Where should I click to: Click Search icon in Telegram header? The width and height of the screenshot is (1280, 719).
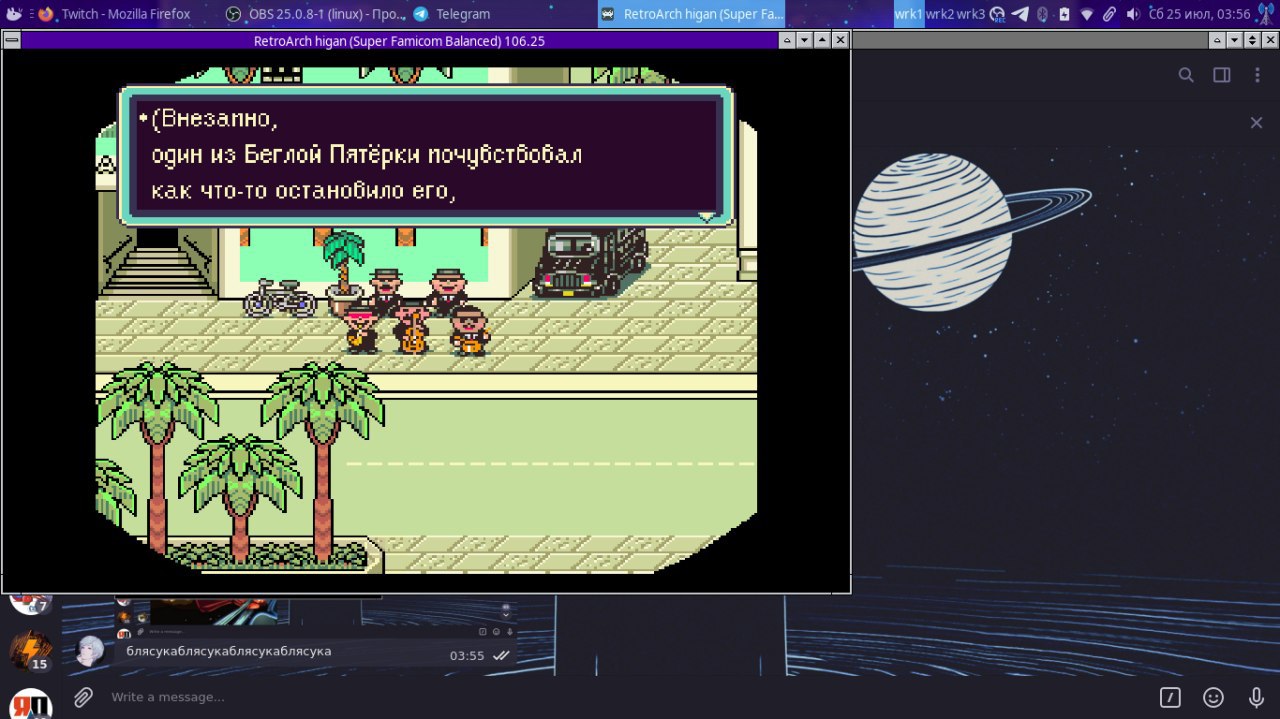point(1186,75)
